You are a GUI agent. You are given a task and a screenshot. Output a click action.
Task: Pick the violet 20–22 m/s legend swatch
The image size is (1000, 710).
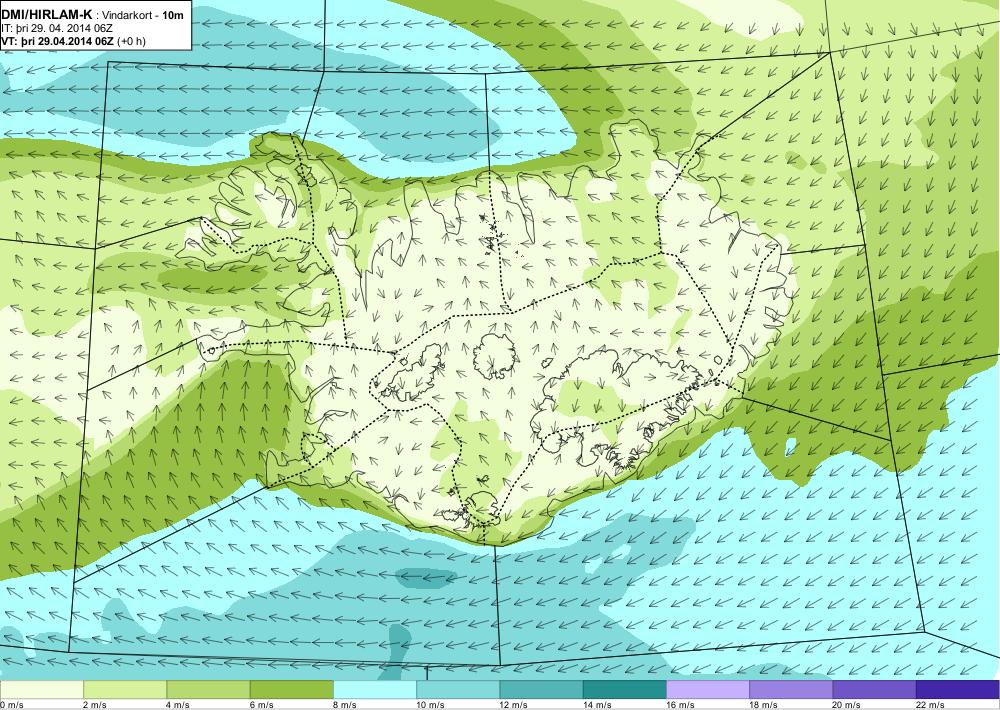coord(874,690)
